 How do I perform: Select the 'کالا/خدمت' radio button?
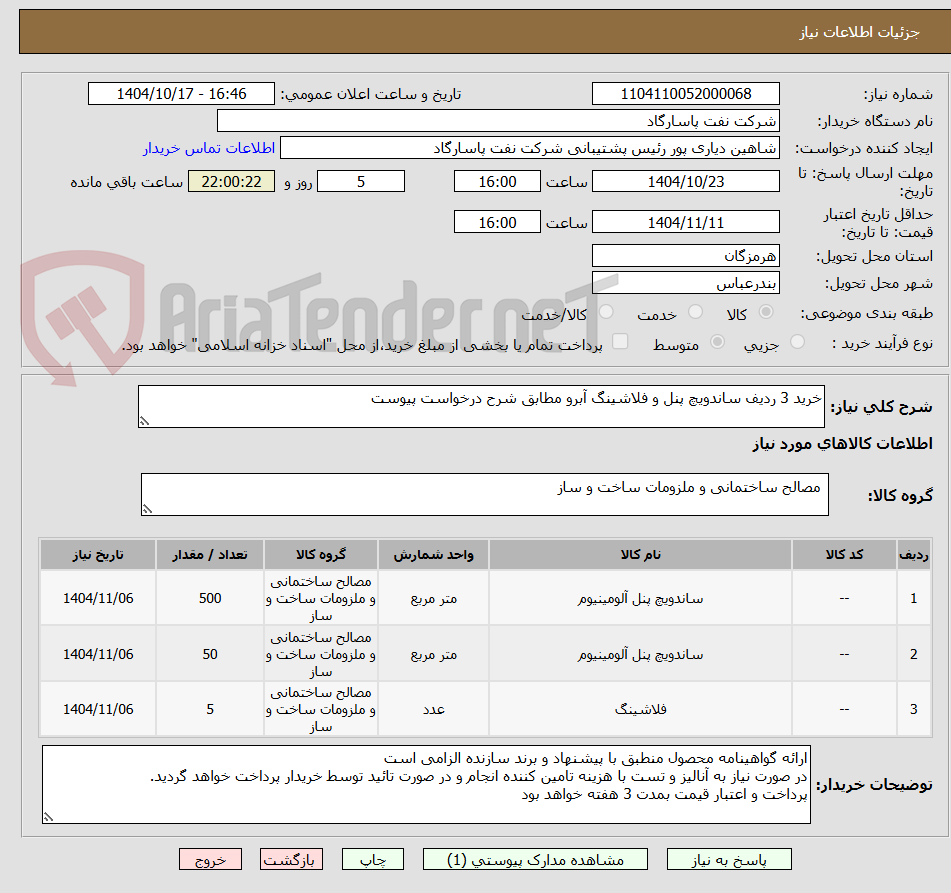pyautogui.click(x=606, y=312)
